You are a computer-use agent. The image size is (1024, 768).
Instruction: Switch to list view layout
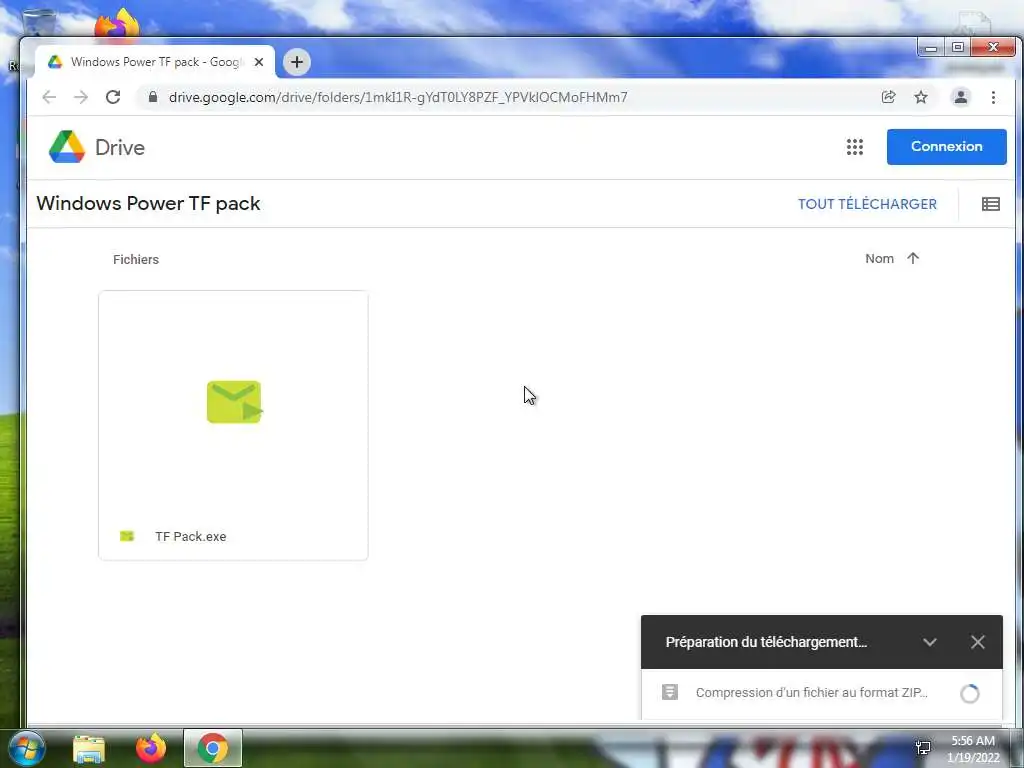tap(990, 204)
